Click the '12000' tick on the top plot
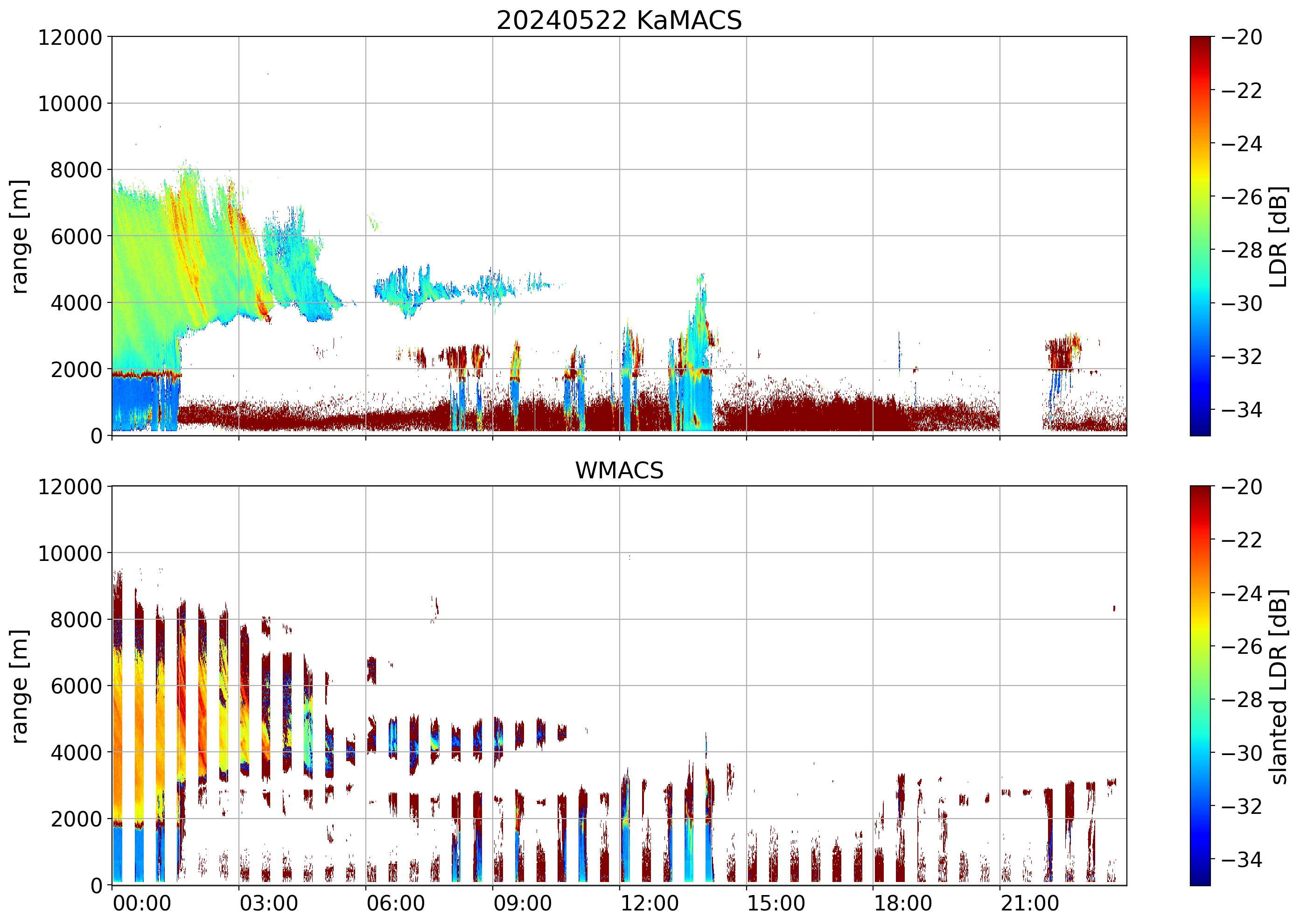Screen dimensions: 1300x924 70,37
